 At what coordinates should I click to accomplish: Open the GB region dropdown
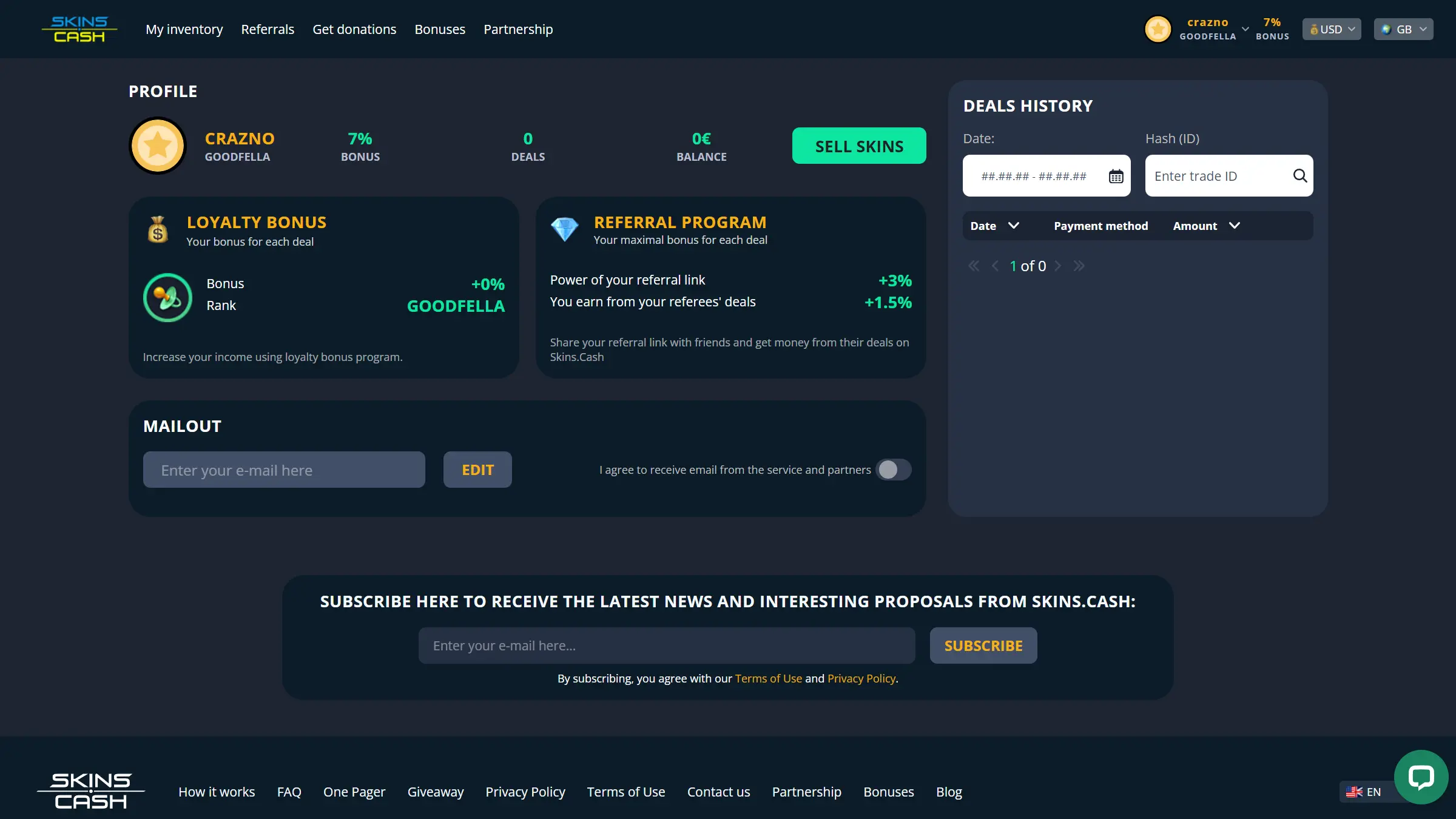(1403, 29)
